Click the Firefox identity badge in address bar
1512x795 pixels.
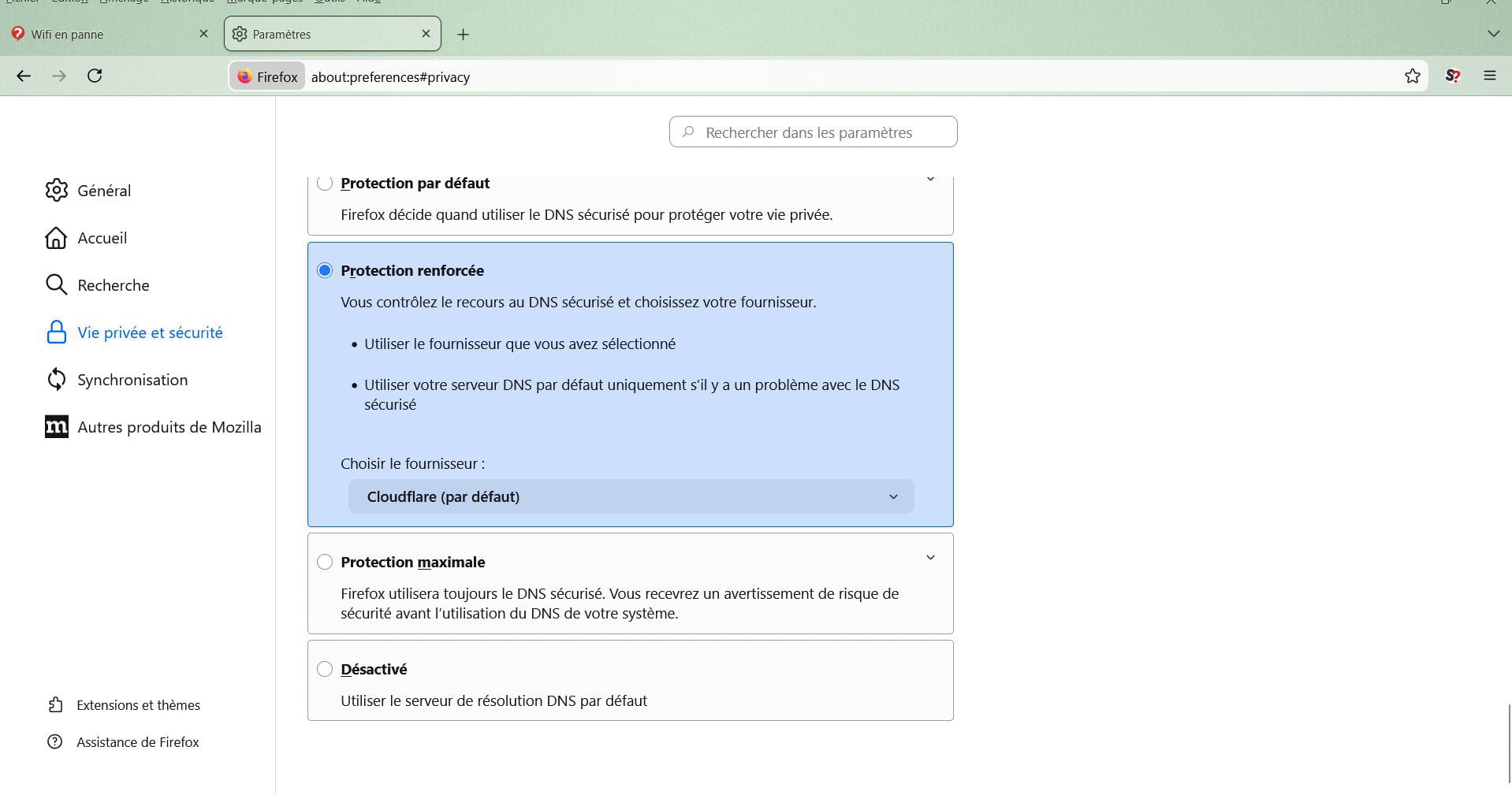[x=267, y=76]
